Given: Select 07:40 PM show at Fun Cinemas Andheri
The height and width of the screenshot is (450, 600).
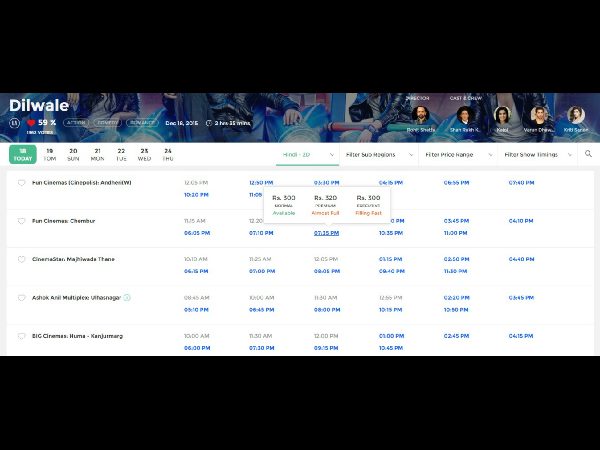Looking at the screenshot, I should click(521, 183).
